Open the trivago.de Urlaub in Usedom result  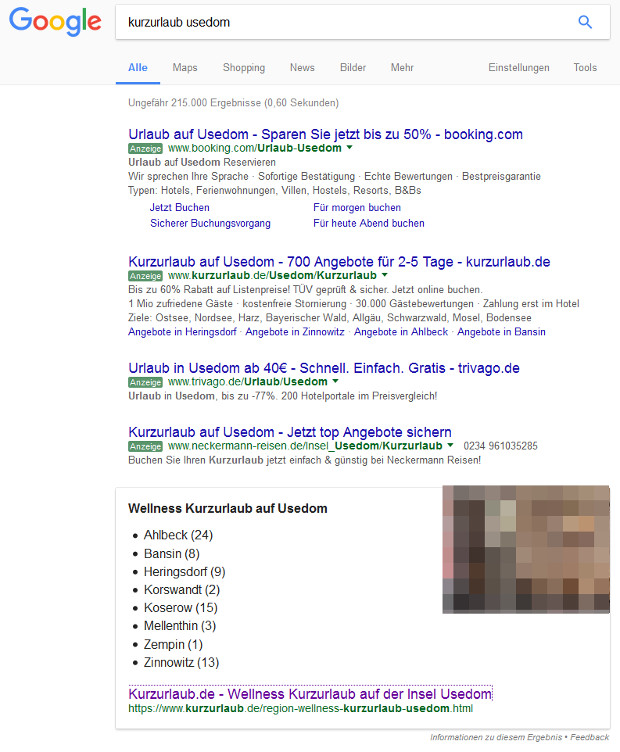pos(324,368)
